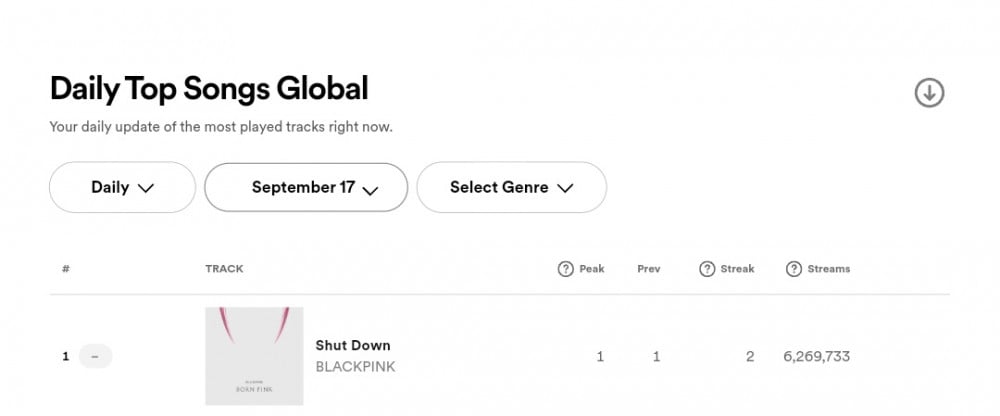Expand the Select Genre dropdown
The image size is (1000, 416).
(511, 187)
